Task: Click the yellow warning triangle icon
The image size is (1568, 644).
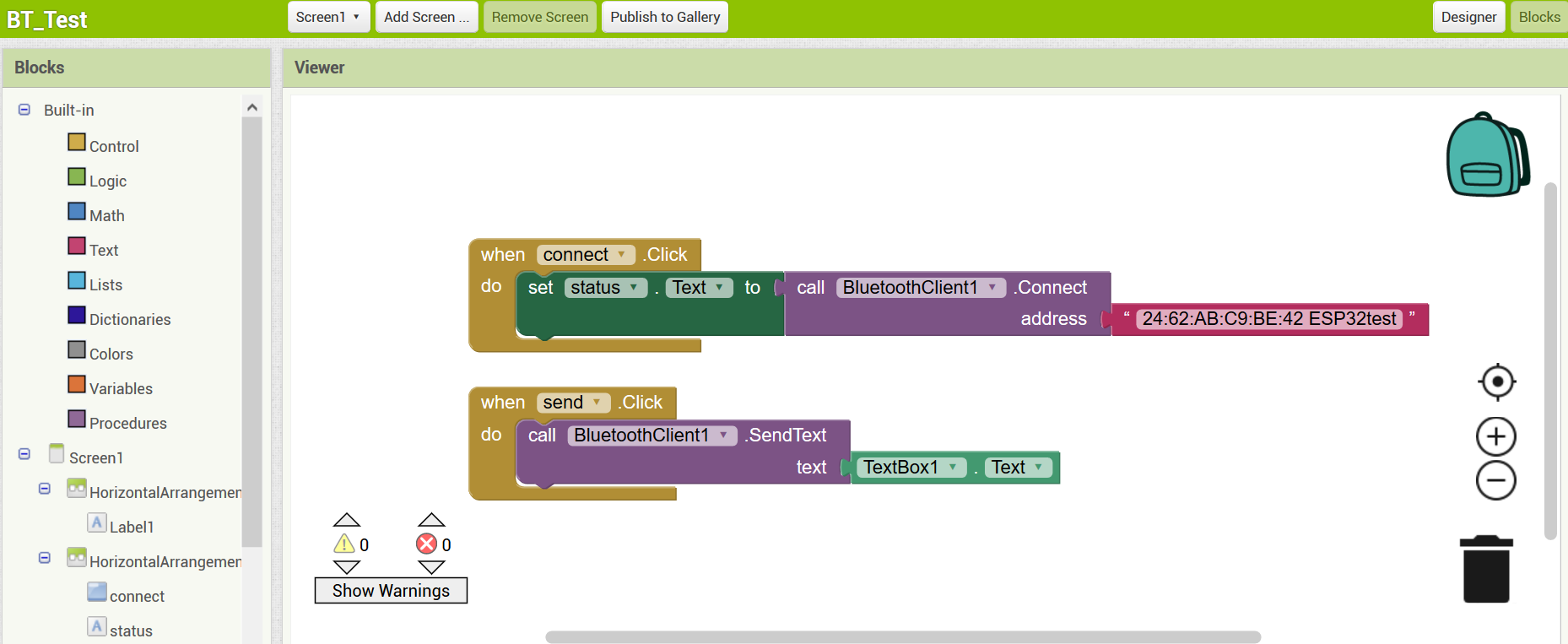Action: point(344,544)
